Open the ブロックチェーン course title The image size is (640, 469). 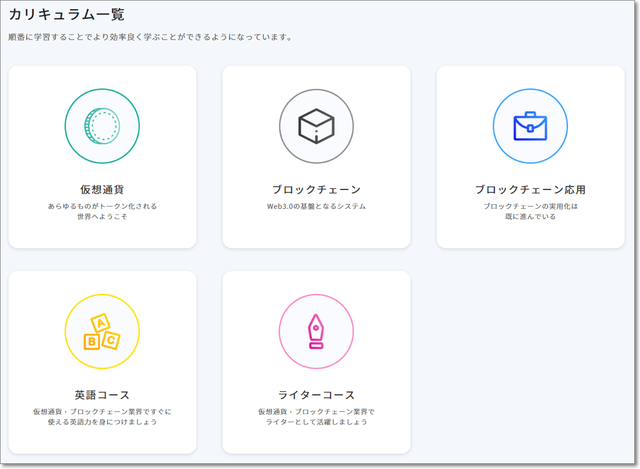tap(316, 189)
